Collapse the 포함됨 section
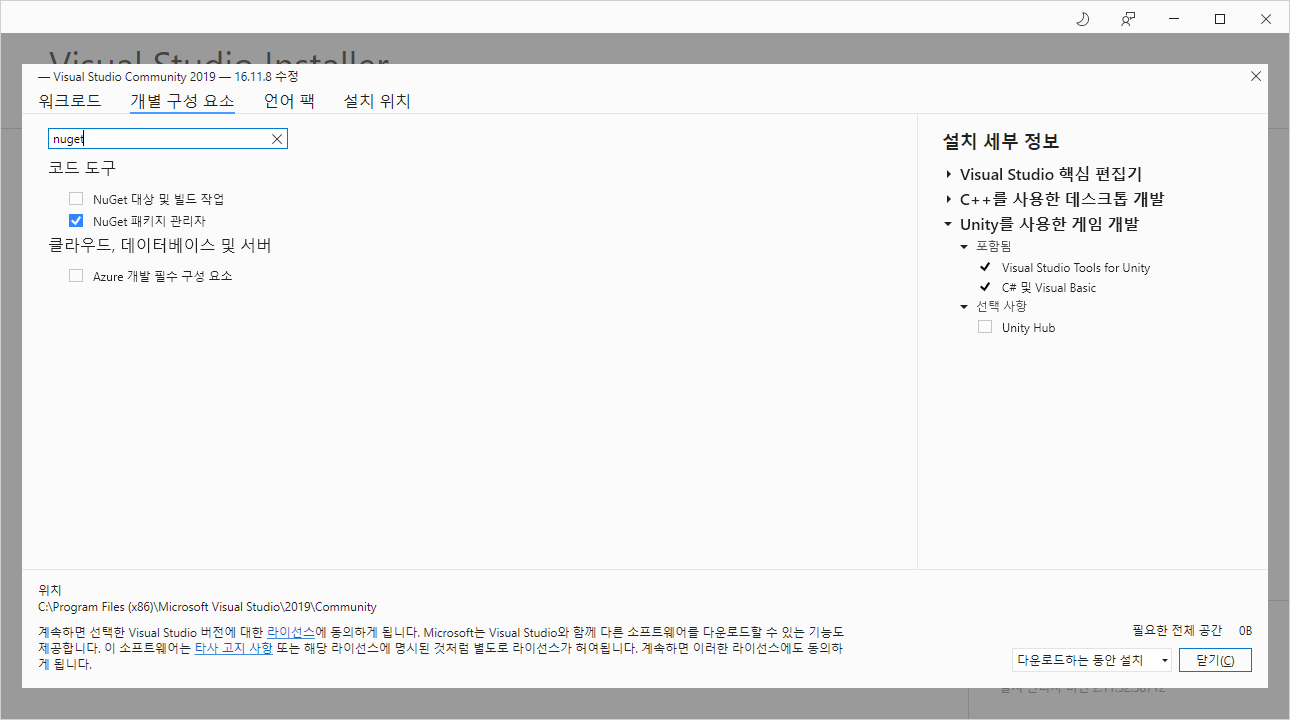This screenshot has width=1290, height=720. pos(964,246)
